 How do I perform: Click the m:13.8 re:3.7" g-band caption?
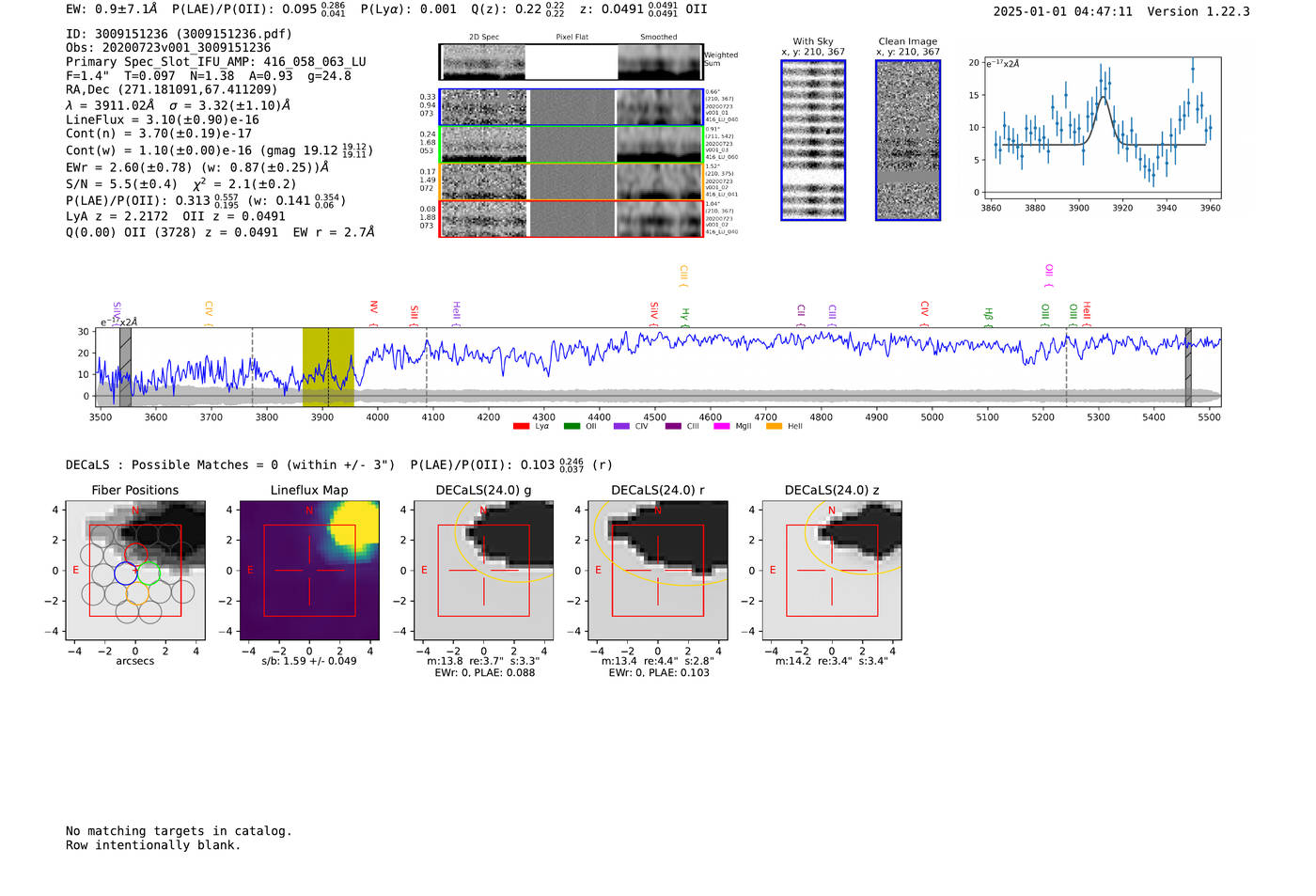pyautogui.click(x=483, y=661)
